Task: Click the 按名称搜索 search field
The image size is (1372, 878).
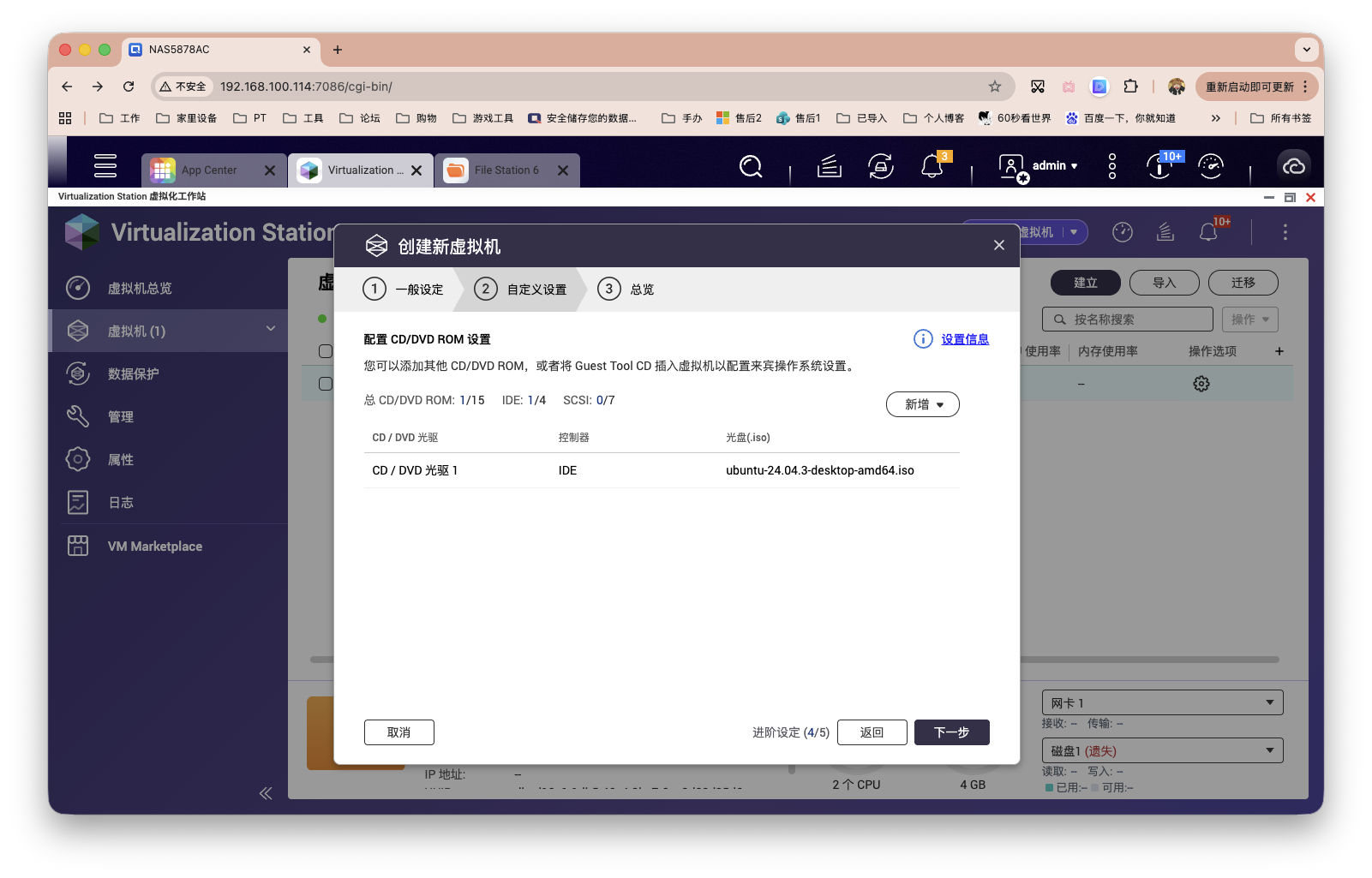Action: click(1127, 319)
